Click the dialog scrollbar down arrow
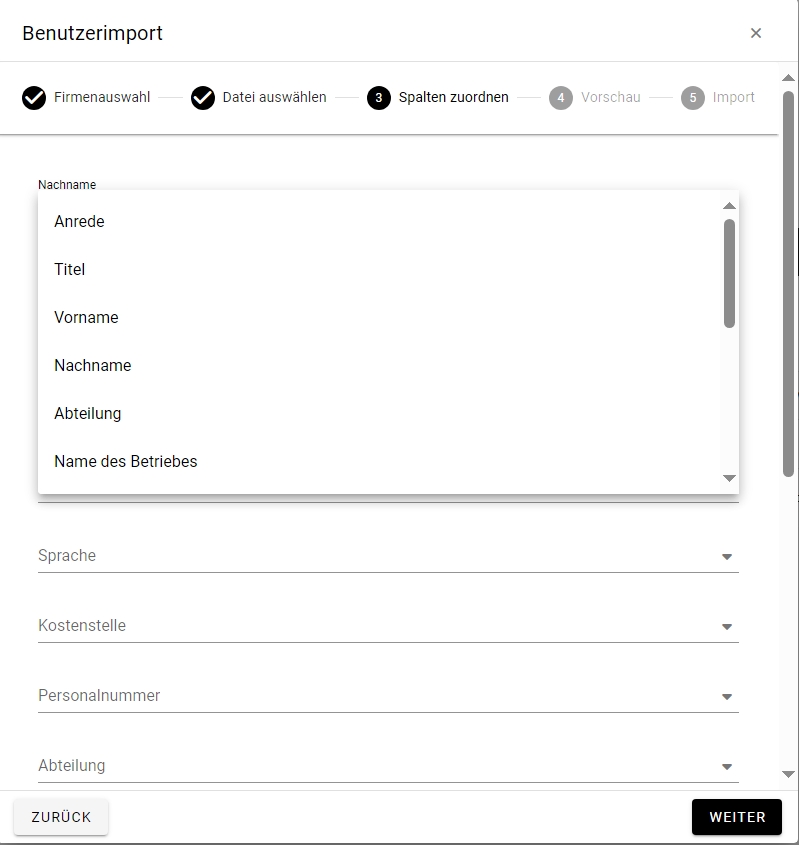 pos(788,774)
